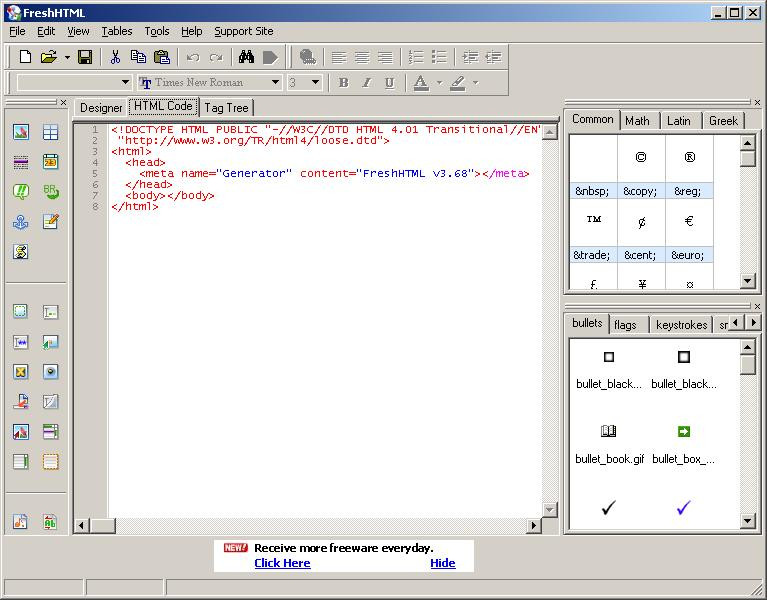Apply highlight color with the marker swatch
767x600 pixels.
(x=458, y=83)
